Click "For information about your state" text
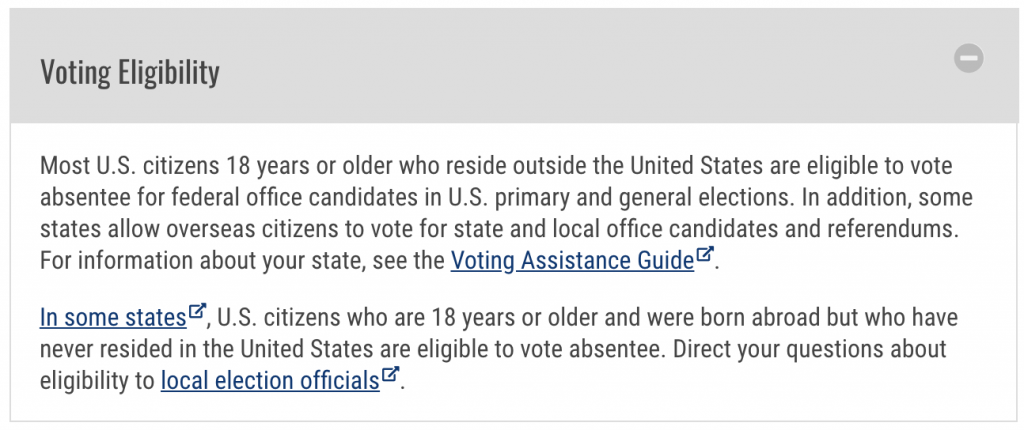Screen dimensions: 1024x430 (x=202, y=260)
